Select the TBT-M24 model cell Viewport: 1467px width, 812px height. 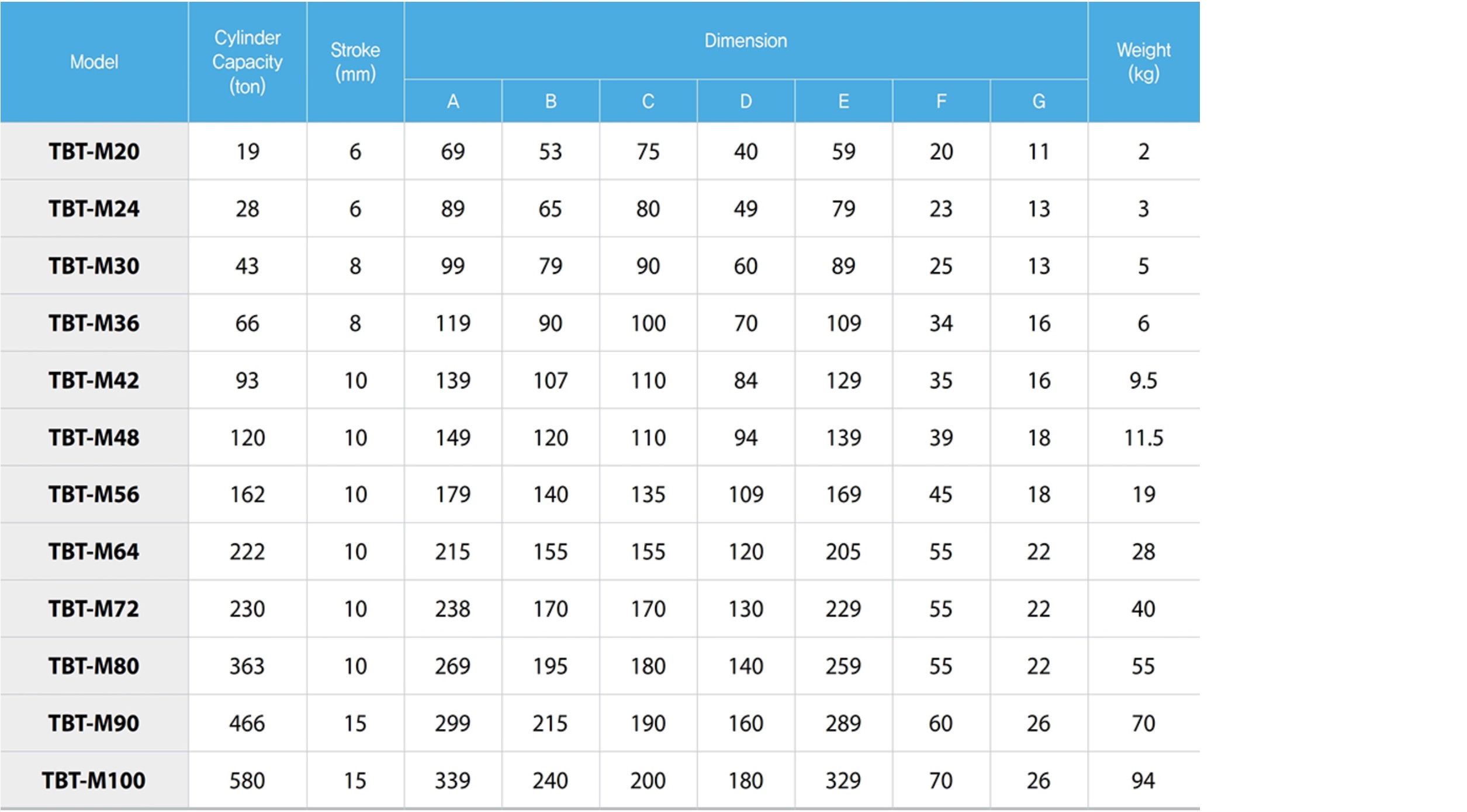coord(94,209)
